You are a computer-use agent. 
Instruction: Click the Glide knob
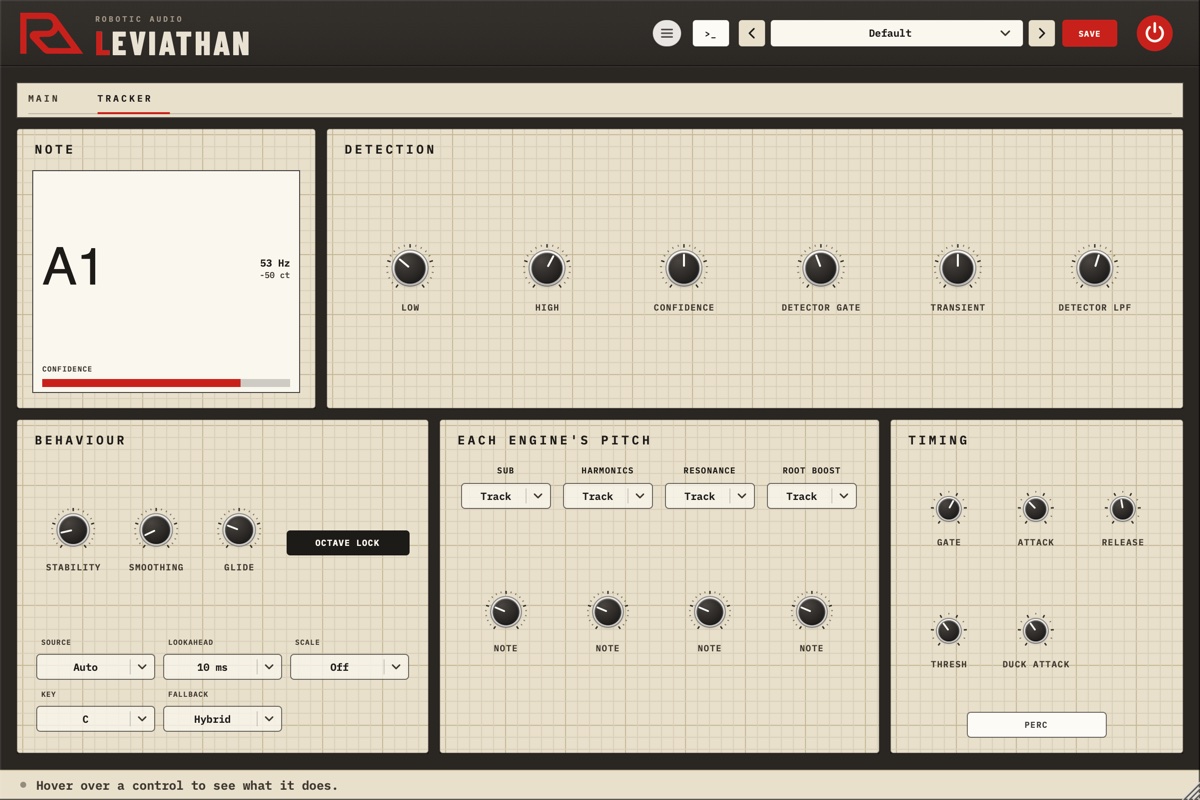click(x=239, y=530)
